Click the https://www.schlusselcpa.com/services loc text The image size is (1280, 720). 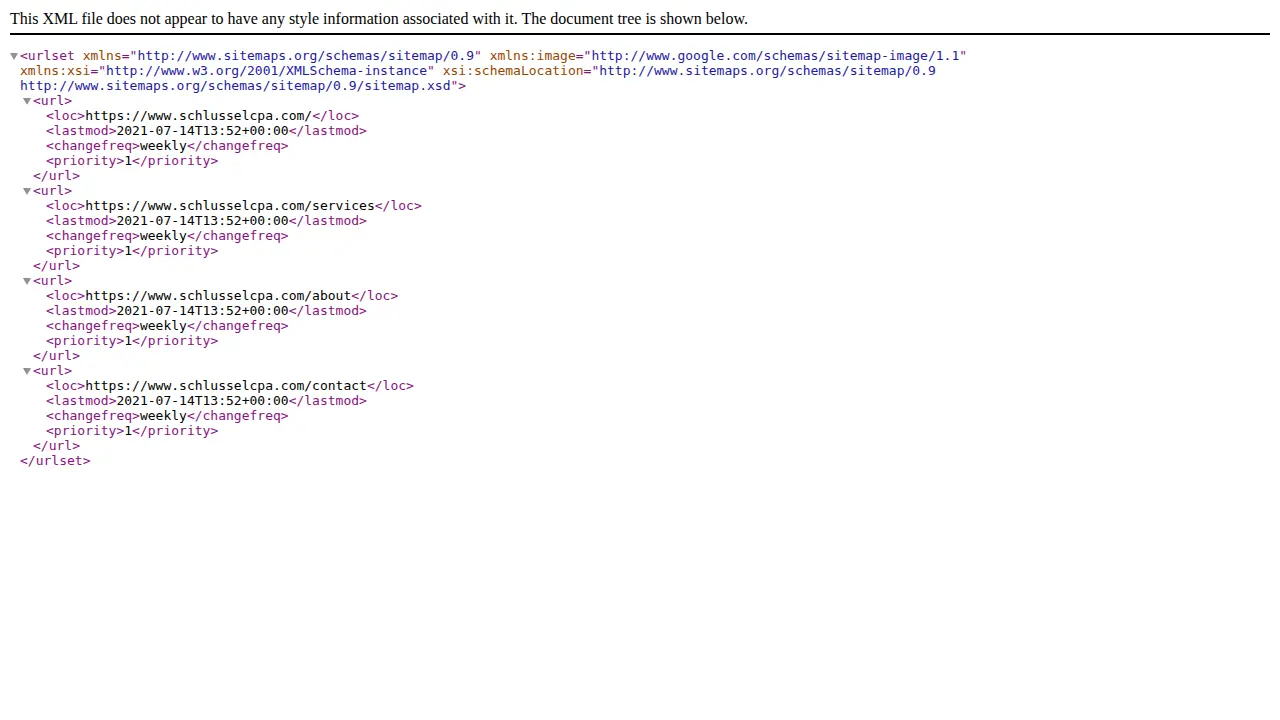[x=230, y=206]
